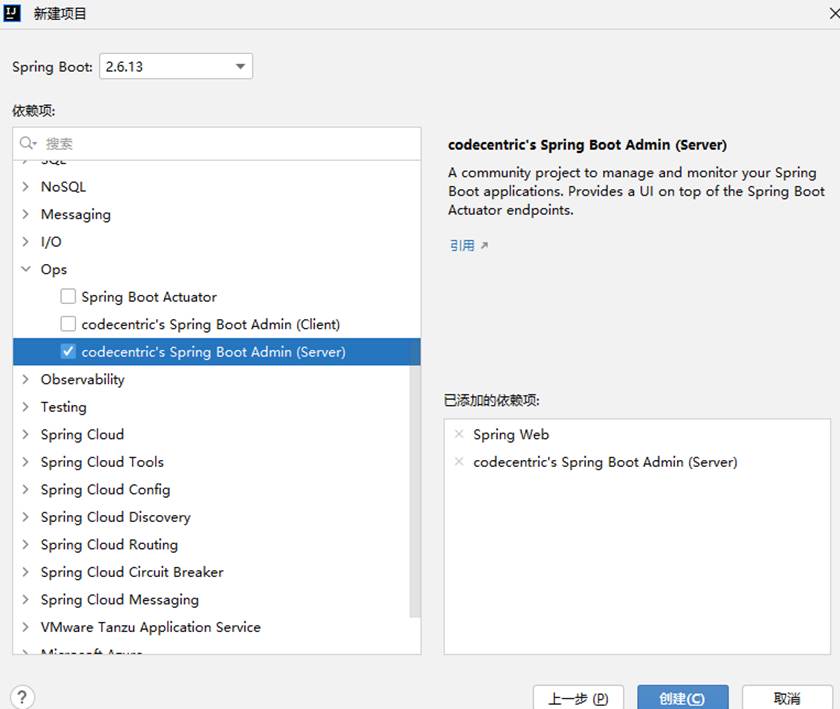Open help with the question mark button
The height and width of the screenshot is (709, 840).
tap(22, 697)
